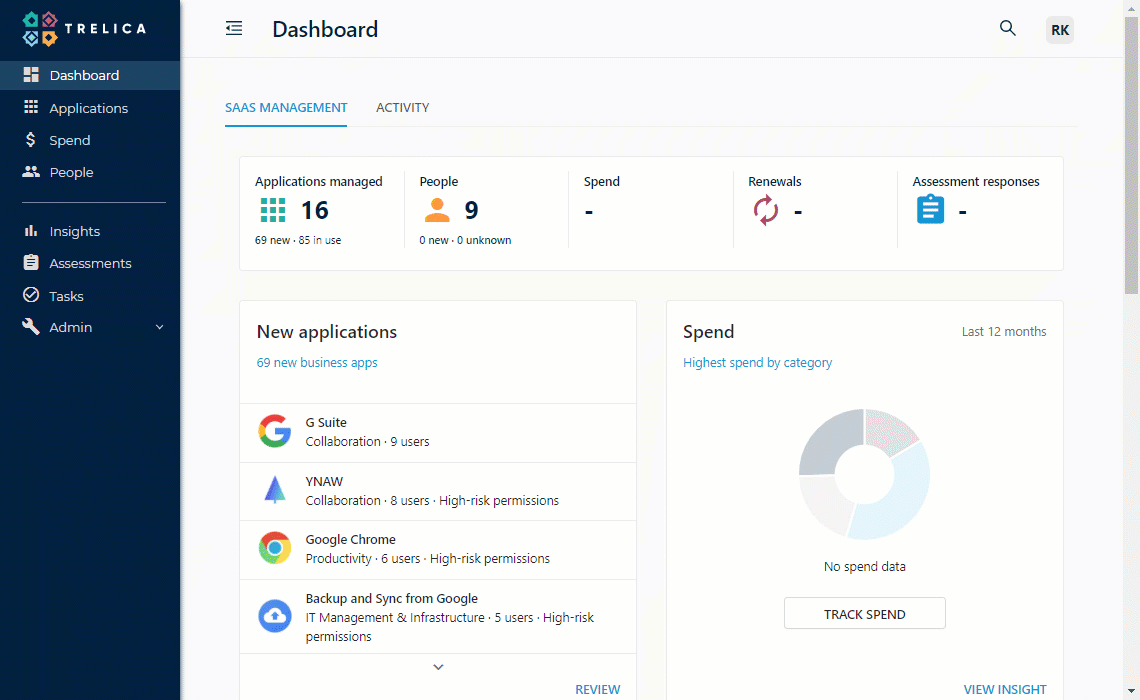Open the 69 new business apps link
The image size is (1140, 700).
point(317,362)
